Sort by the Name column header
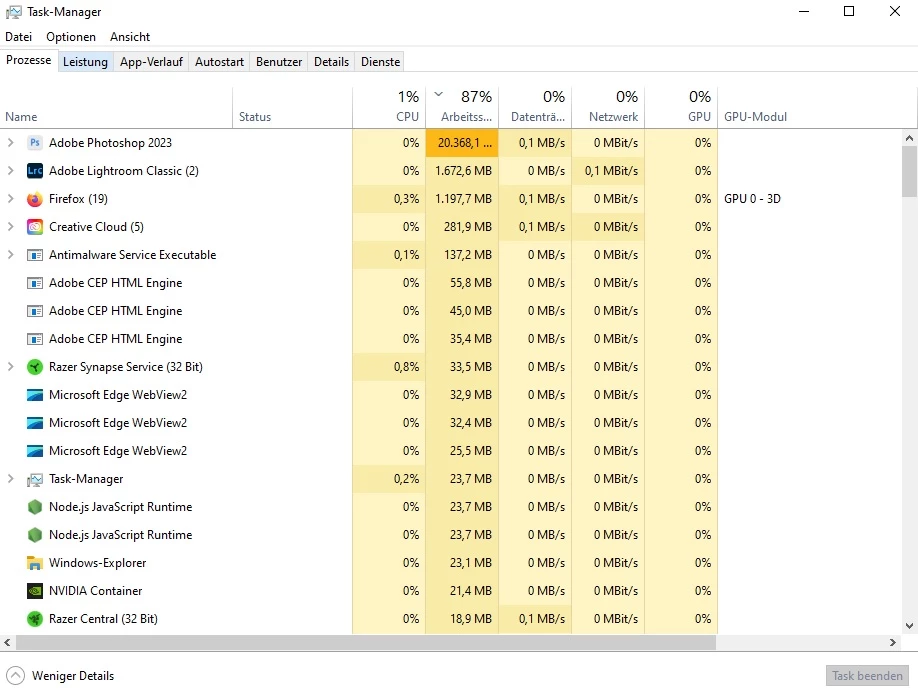 [x=117, y=108]
